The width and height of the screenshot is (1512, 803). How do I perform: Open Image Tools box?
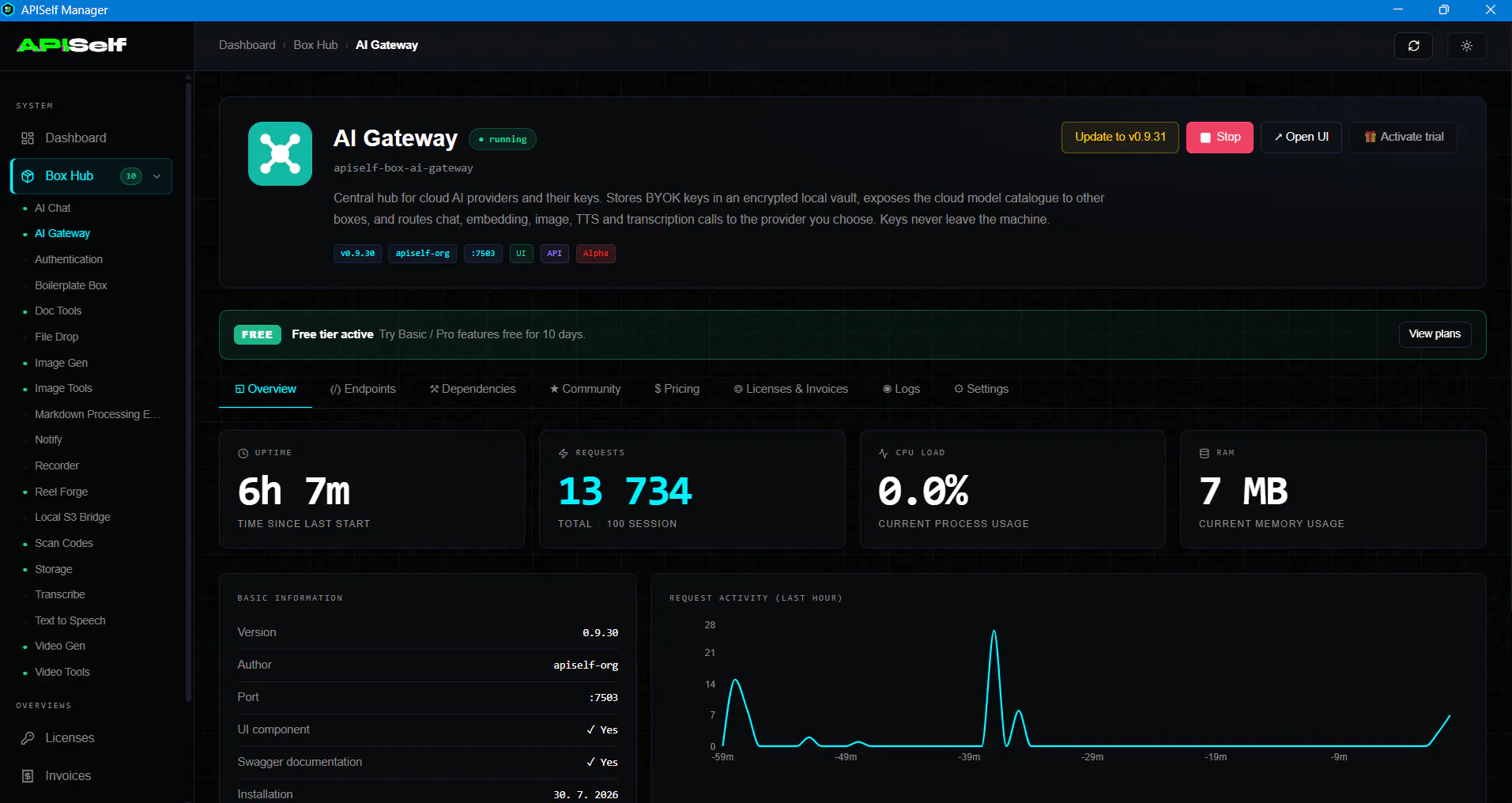pos(64,389)
